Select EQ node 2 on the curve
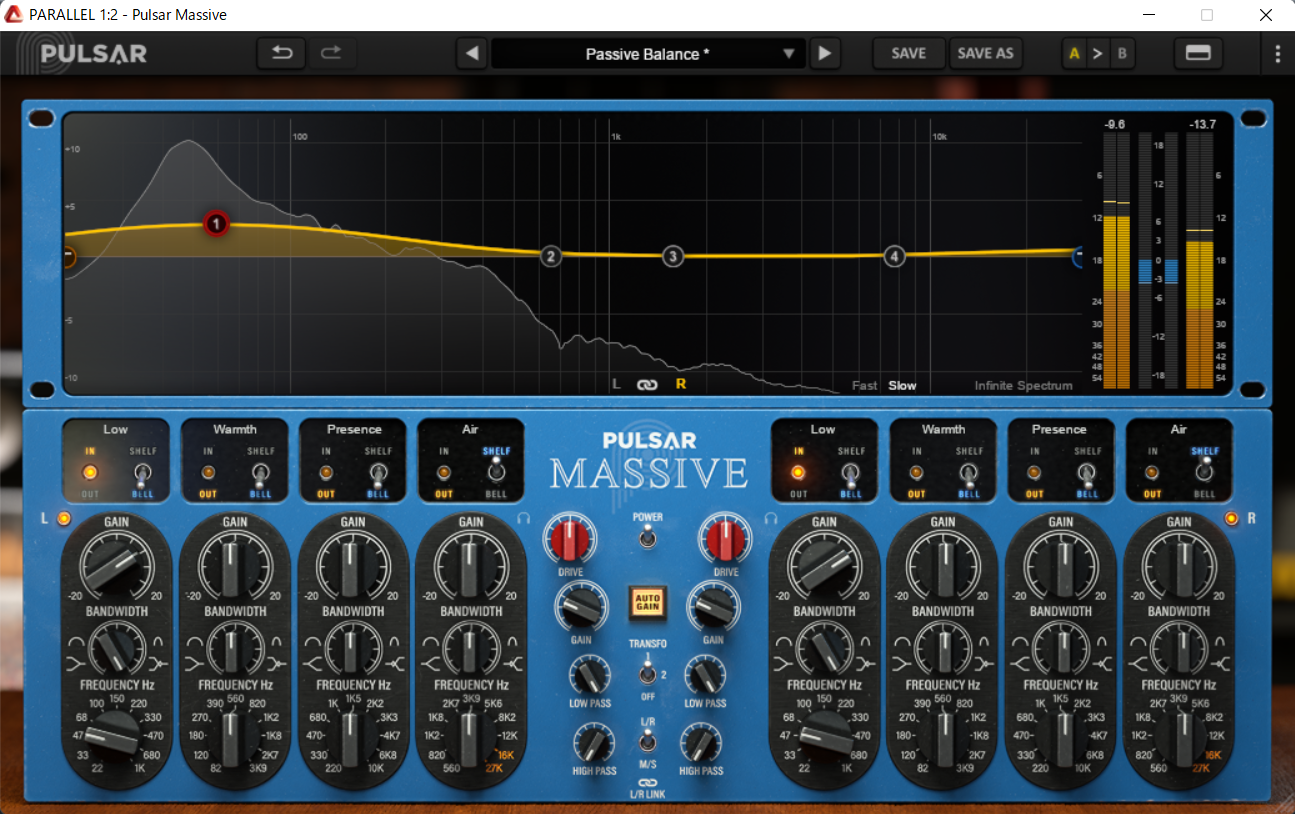Viewport: 1295px width, 814px height. 550,257
